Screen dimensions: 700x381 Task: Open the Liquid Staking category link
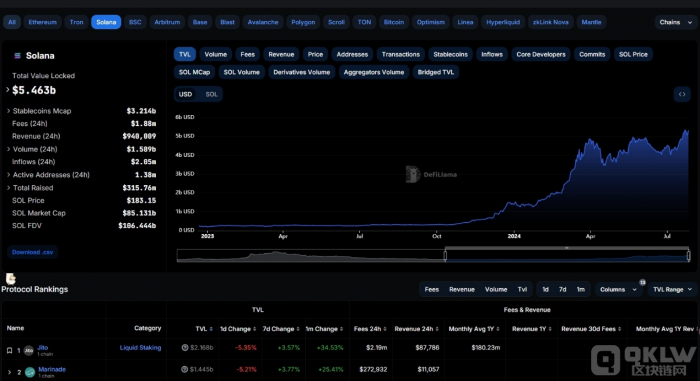[140, 348]
